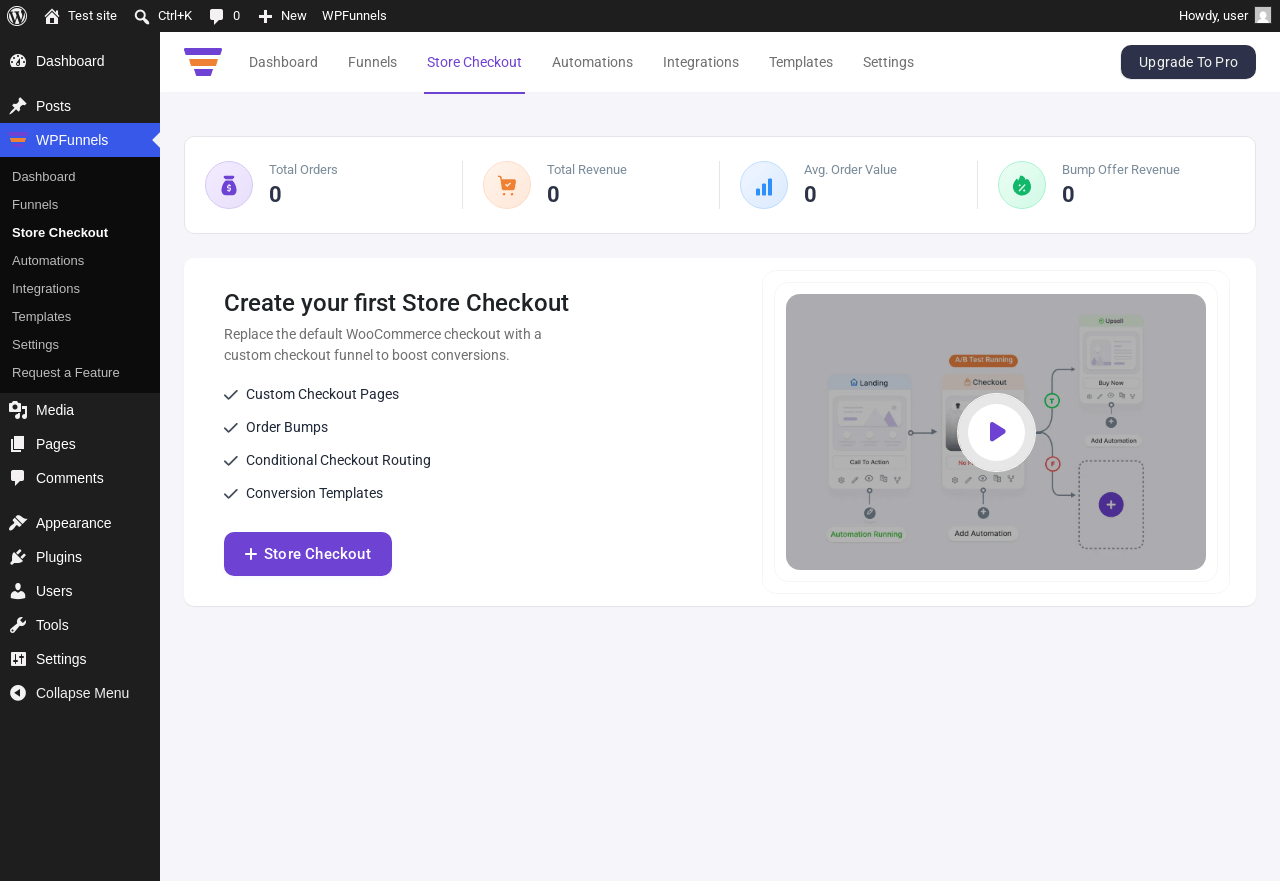Click the Total Orders money bag icon
This screenshot has width=1280, height=881.
(x=229, y=185)
